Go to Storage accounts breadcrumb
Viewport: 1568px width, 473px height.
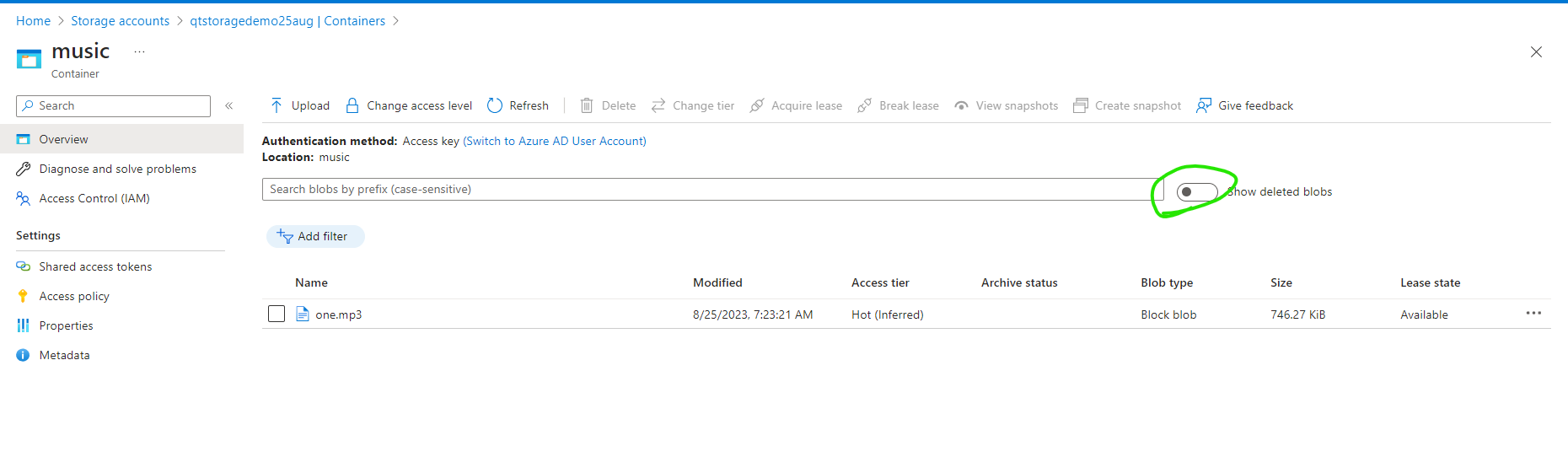(120, 21)
